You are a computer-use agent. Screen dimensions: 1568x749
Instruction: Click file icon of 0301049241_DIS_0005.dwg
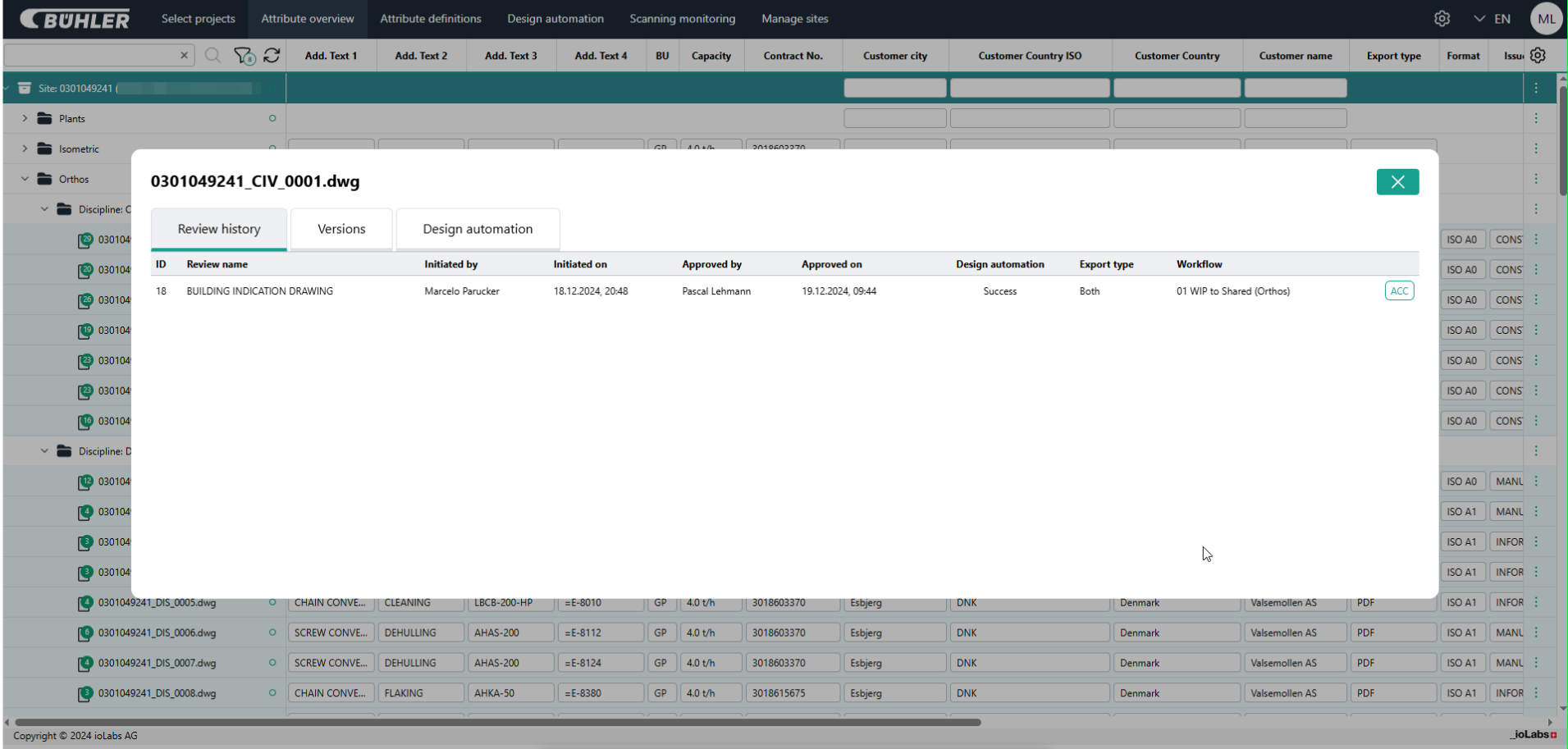coord(85,603)
